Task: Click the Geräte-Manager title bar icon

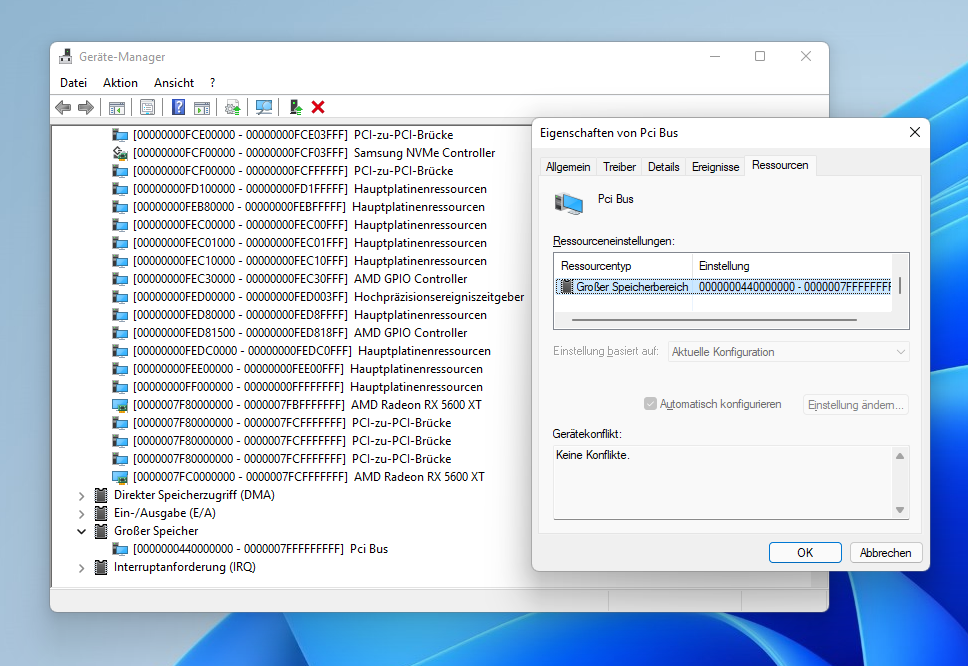Action: 65,57
